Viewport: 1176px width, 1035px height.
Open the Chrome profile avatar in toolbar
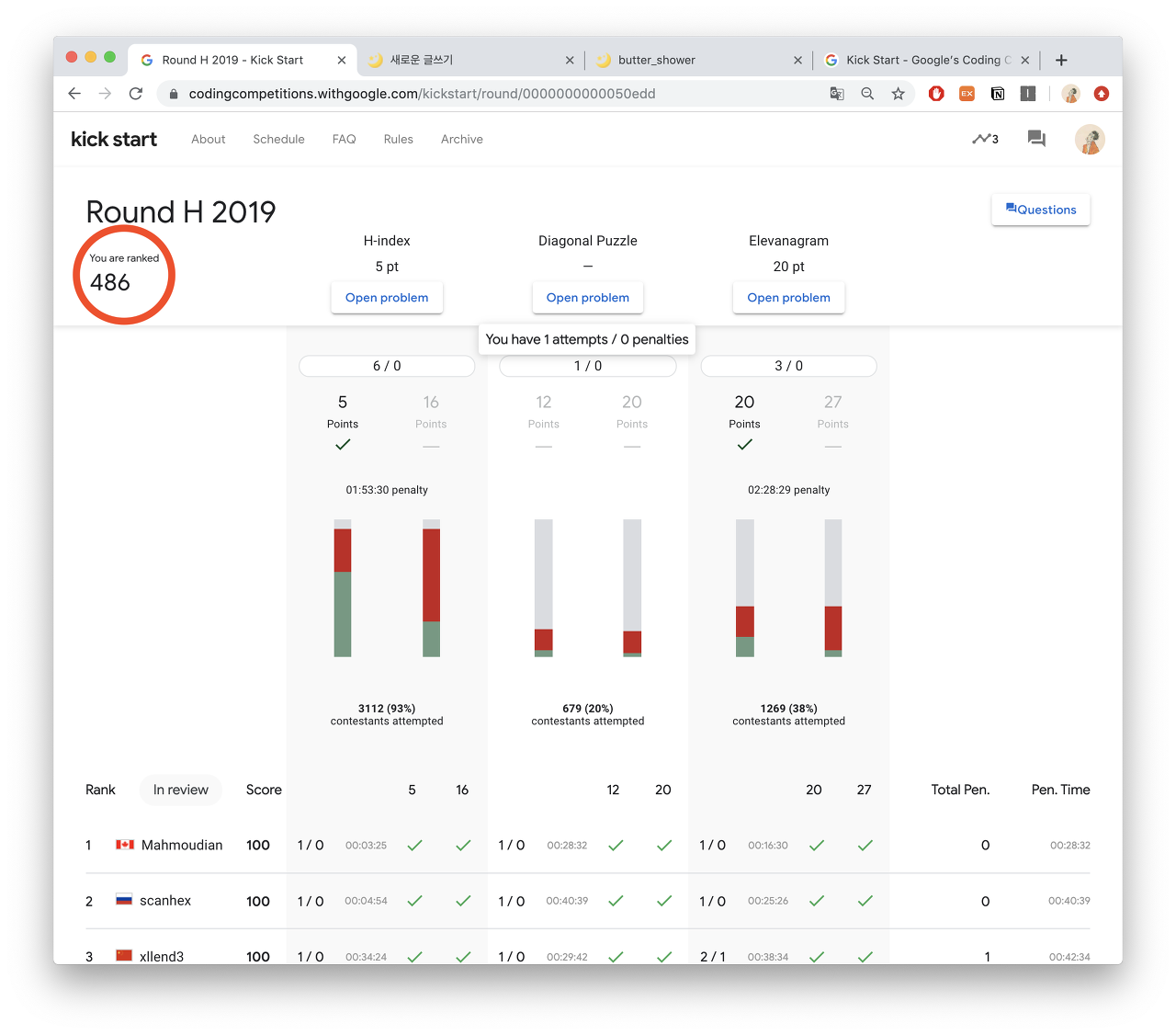click(x=1070, y=94)
